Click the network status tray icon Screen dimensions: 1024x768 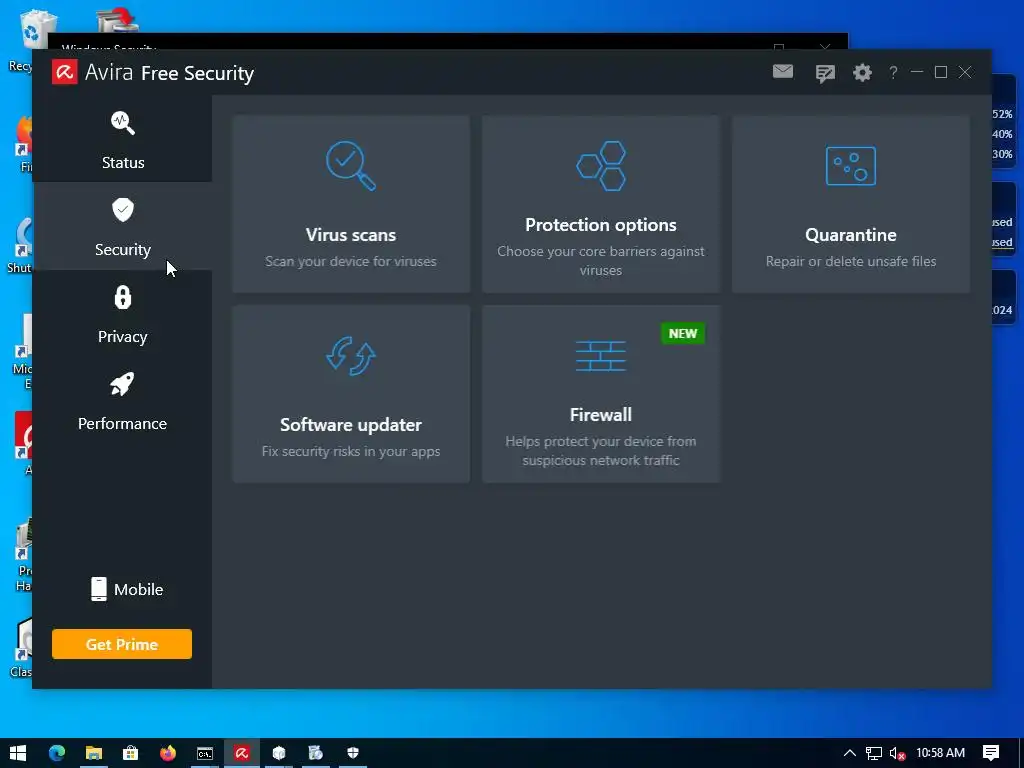tap(874, 753)
